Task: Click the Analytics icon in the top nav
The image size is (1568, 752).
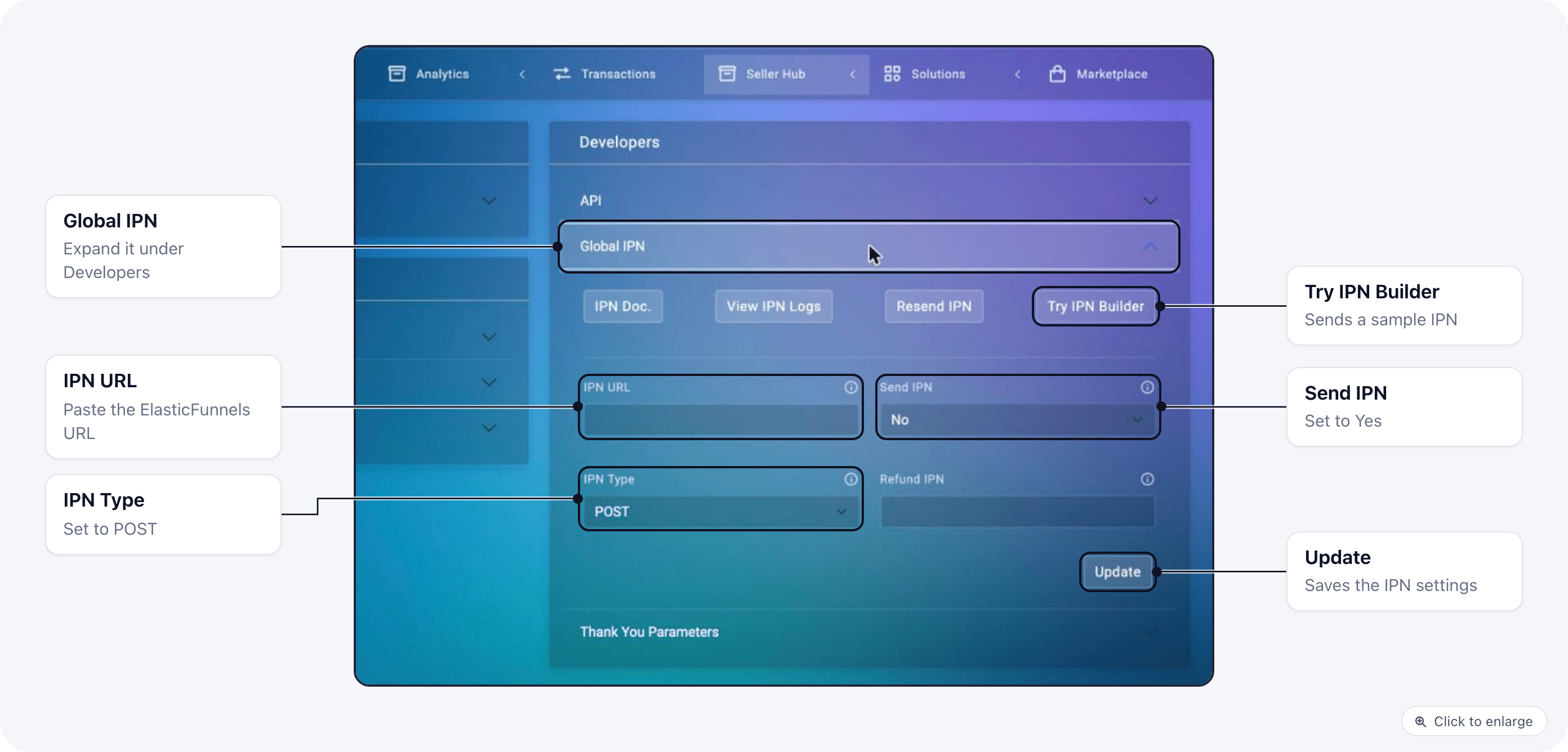Action: click(397, 74)
